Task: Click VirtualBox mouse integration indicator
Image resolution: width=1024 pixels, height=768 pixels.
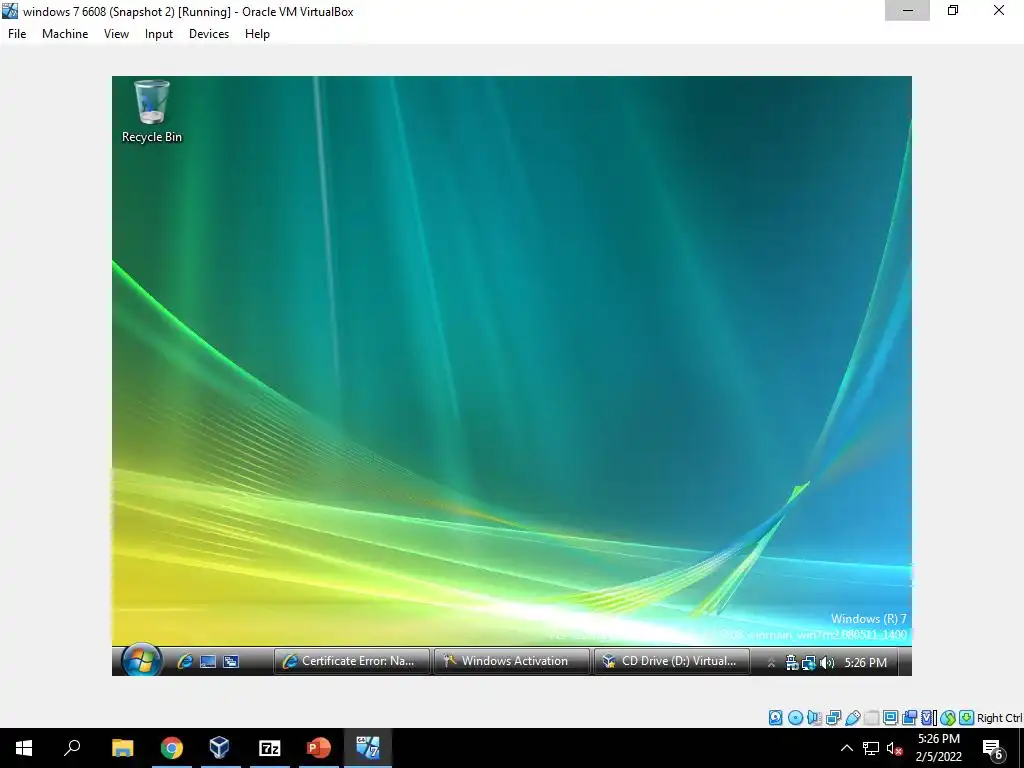Action: pos(948,718)
